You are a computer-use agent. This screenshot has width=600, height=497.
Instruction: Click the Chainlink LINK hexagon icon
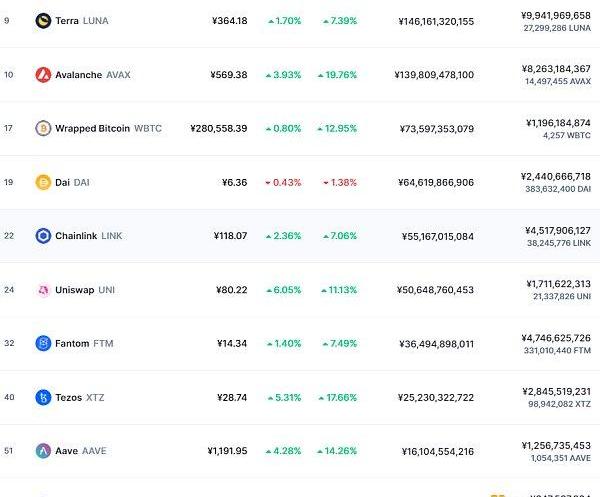point(43,236)
